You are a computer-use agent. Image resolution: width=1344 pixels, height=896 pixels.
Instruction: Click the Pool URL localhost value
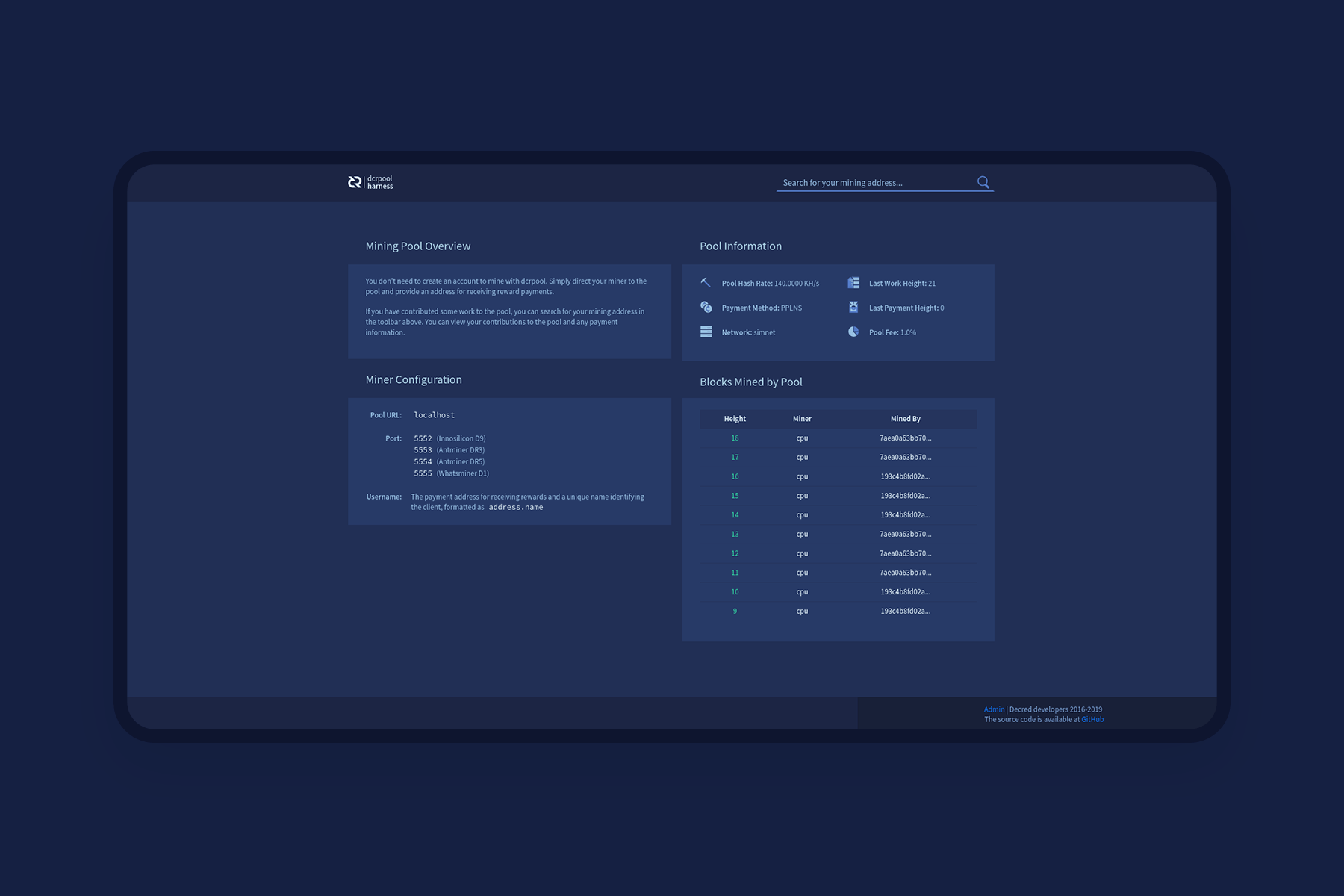pyautogui.click(x=434, y=415)
